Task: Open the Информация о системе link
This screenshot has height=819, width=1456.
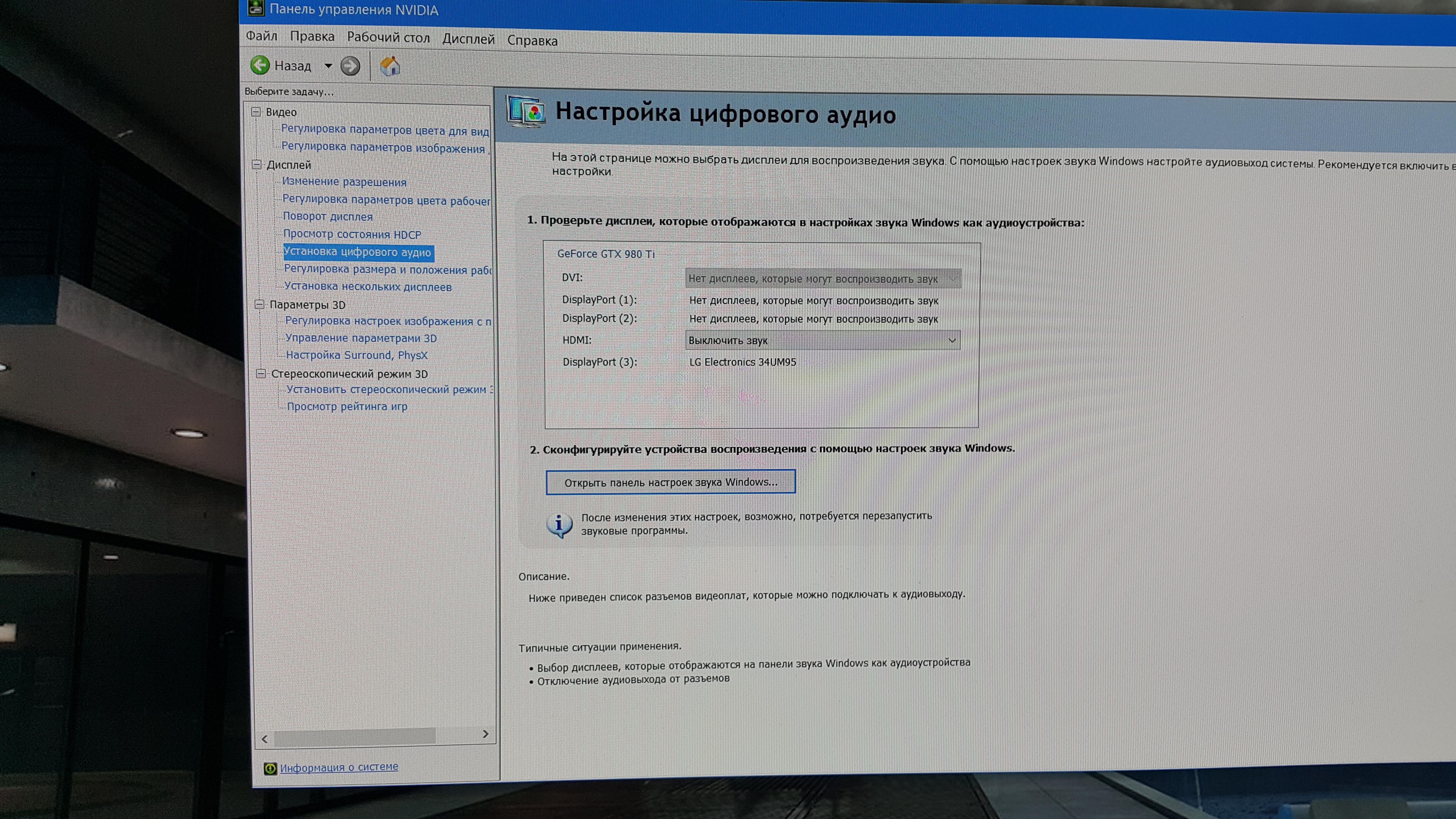Action: pyautogui.click(x=339, y=767)
